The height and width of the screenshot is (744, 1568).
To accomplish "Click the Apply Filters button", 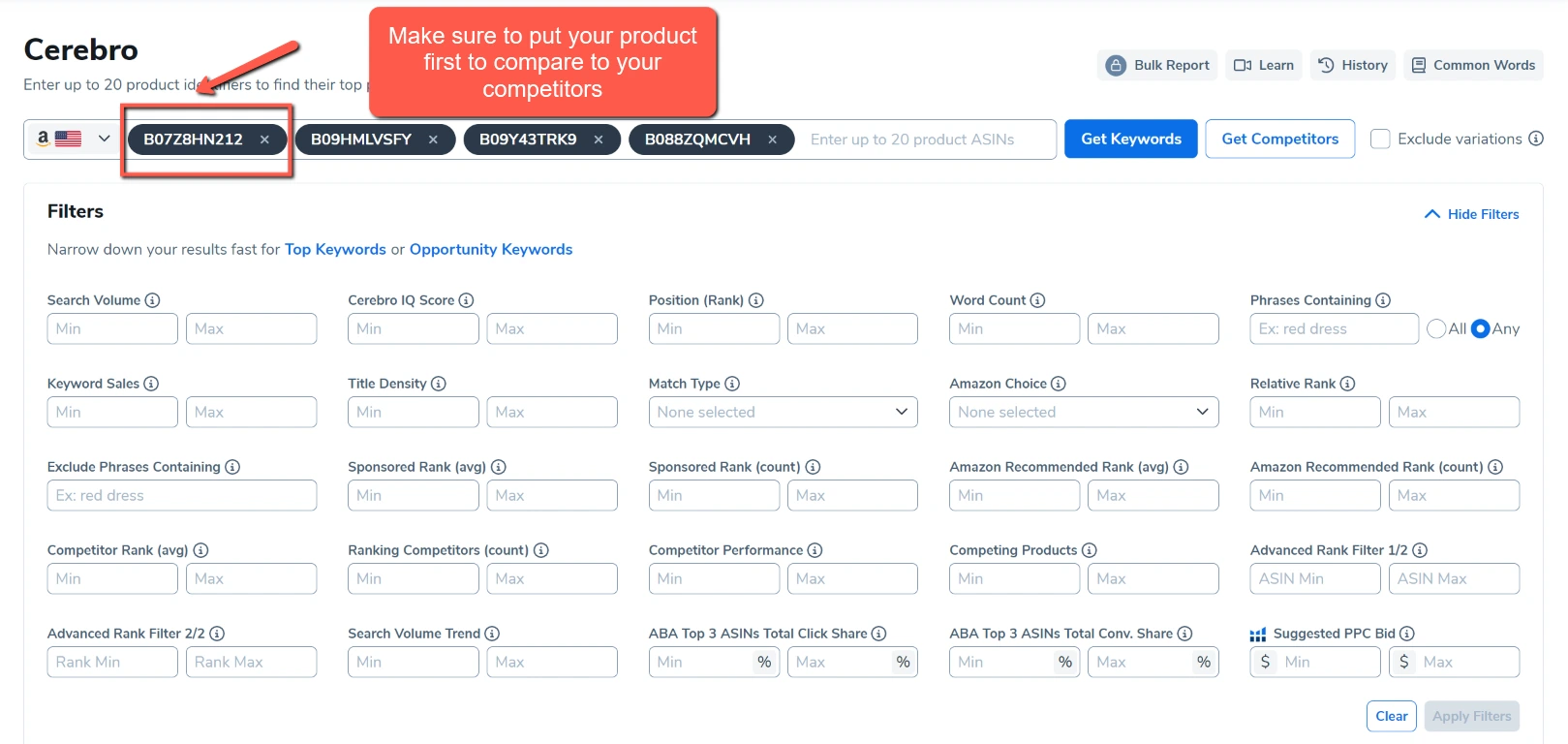I will (1472, 716).
